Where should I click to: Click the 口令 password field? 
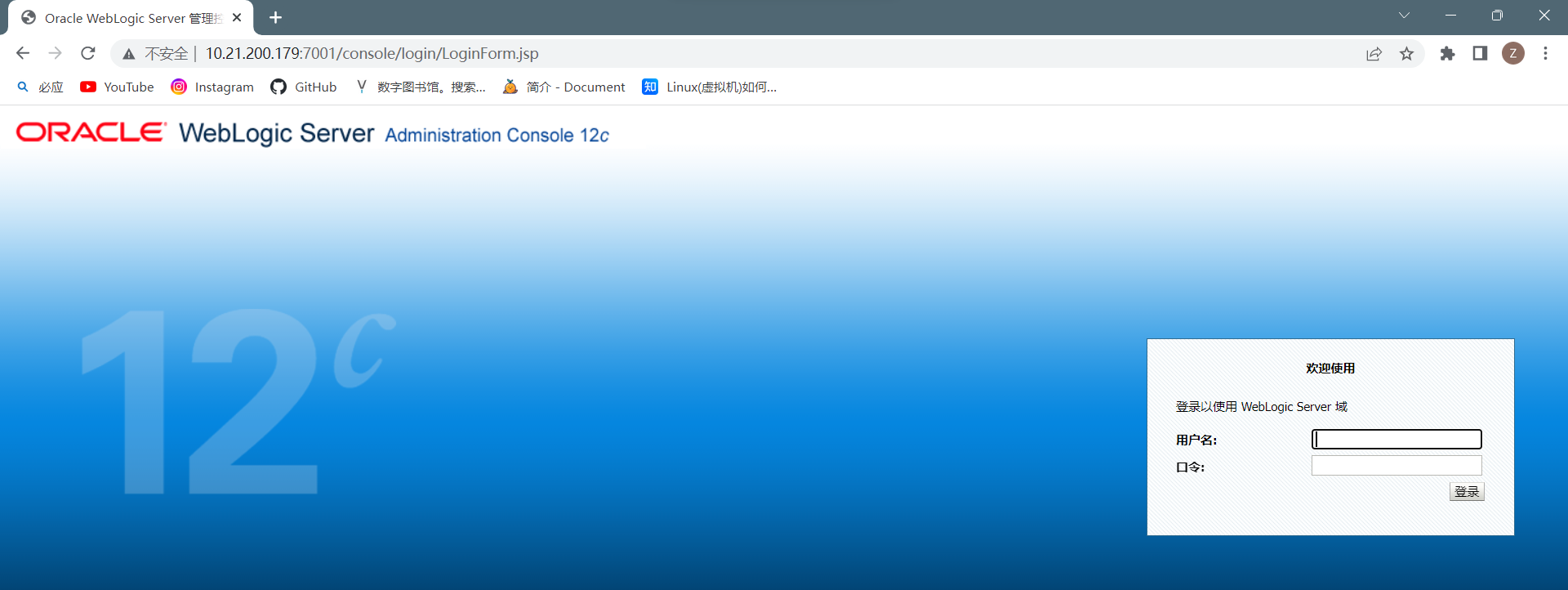pyautogui.click(x=1396, y=466)
